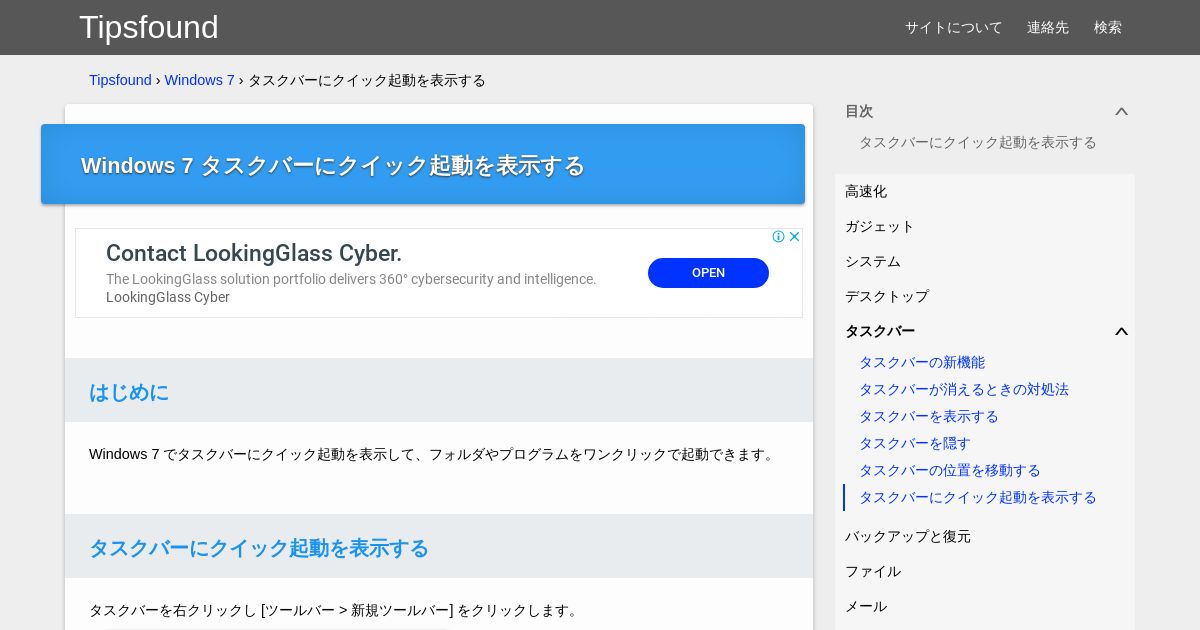
Task: Jump to タスクバーにクイック起動を表示する in the 目次 list
Action: pos(978,142)
